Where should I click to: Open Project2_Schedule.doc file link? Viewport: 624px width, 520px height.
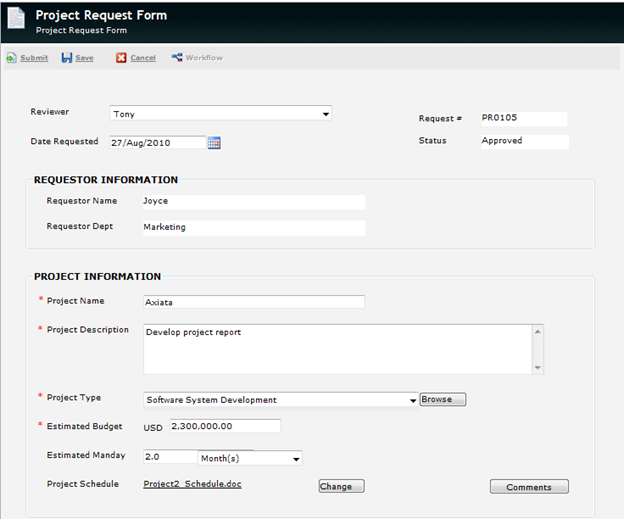click(x=192, y=484)
